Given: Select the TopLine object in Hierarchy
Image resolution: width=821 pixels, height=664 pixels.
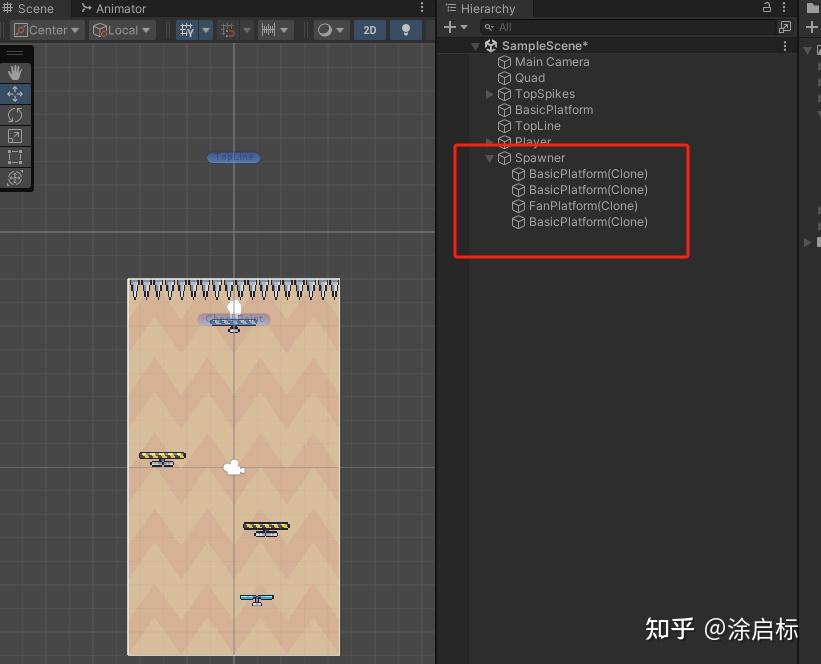Looking at the screenshot, I should click(x=538, y=126).
